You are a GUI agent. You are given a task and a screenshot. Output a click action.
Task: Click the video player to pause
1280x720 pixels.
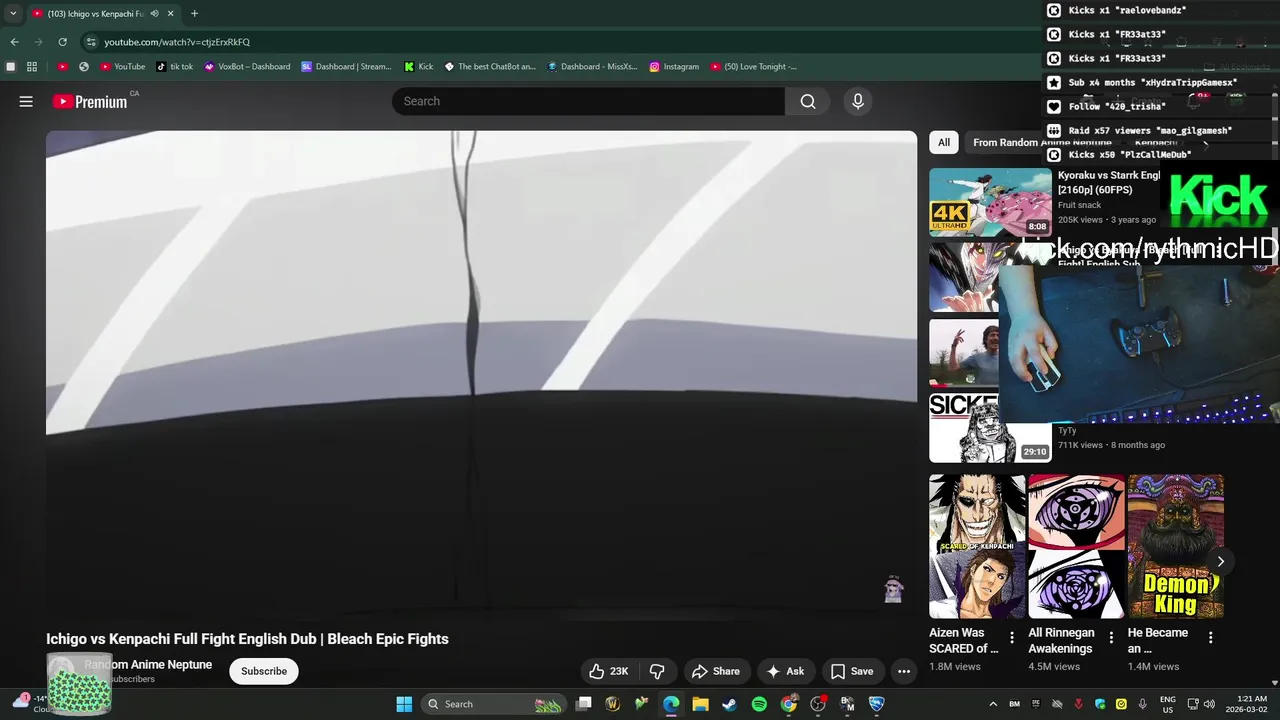pyautogui.click(x=481, y=375)
